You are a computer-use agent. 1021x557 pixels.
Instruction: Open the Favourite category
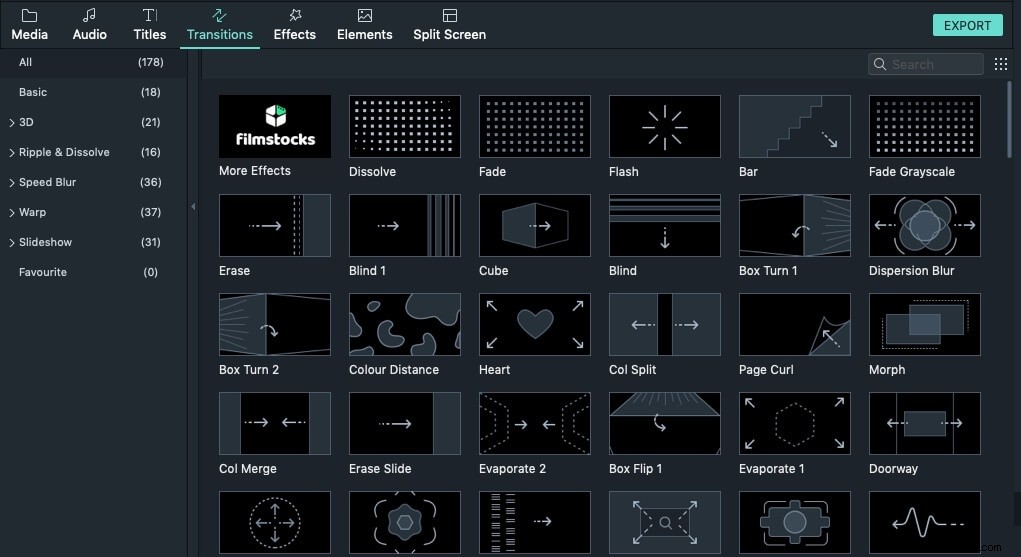(x=91, y=272)
